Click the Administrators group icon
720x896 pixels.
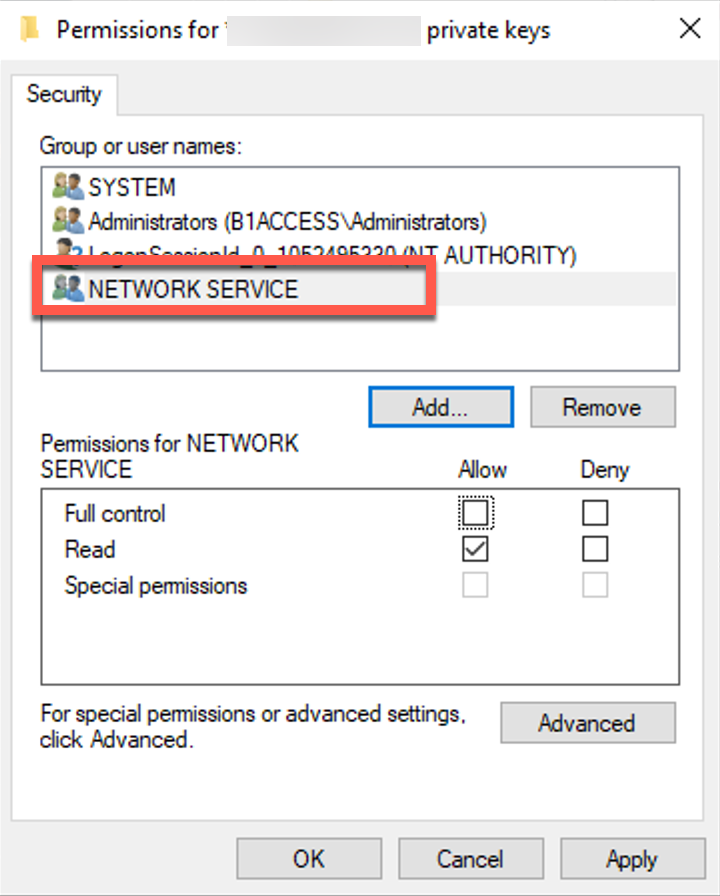coord(68,221)
